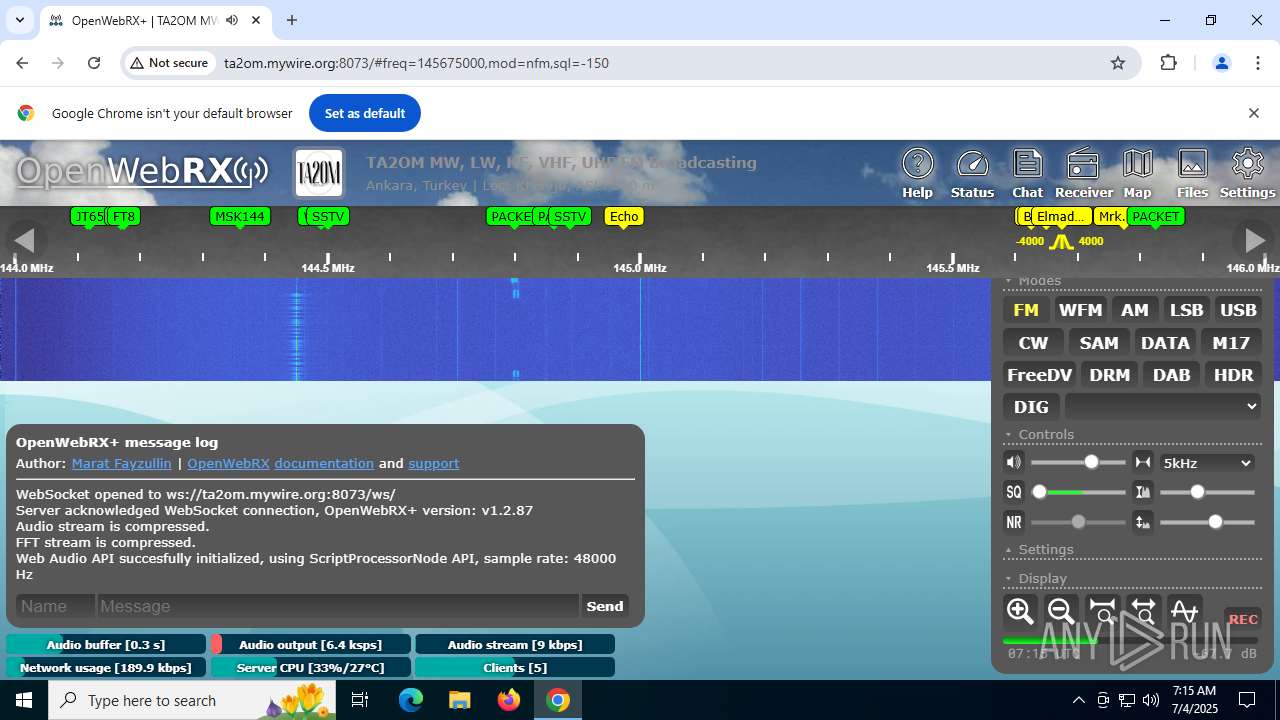The image size is (1280, 720).
Task: Select AM modulation mode
Action: [1134, 310]
